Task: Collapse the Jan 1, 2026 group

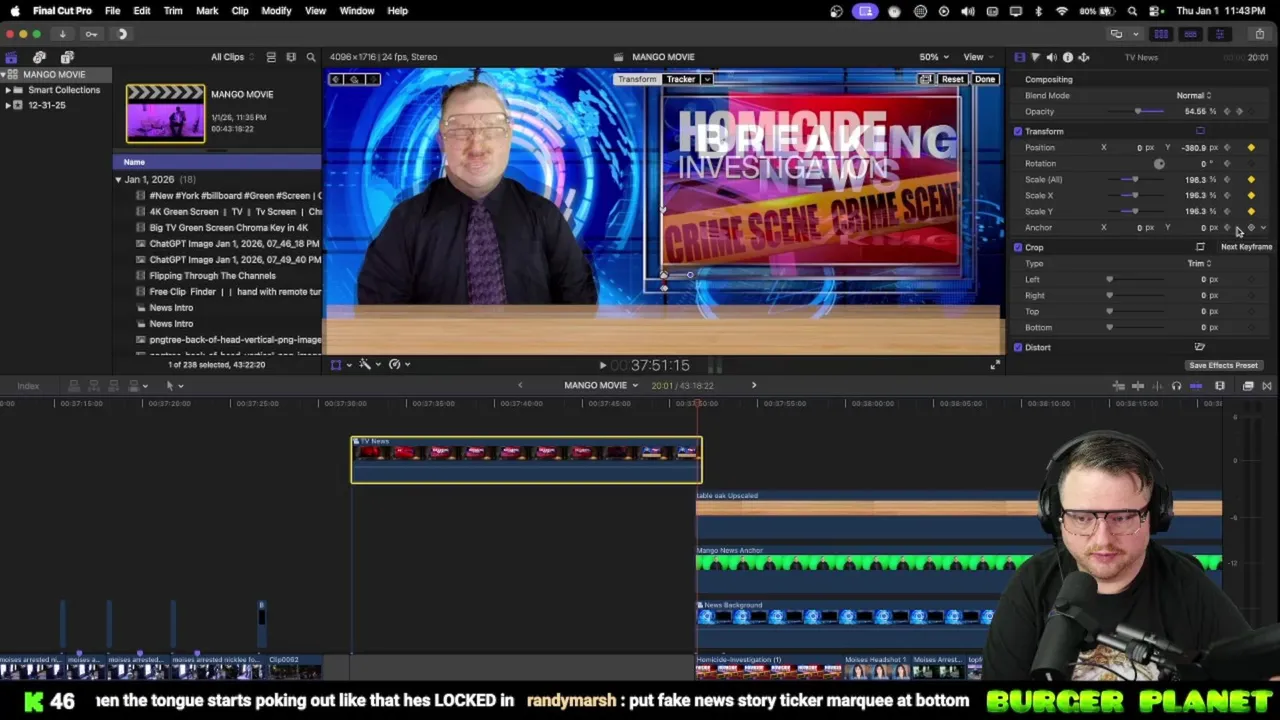Action: [x=118, y=180]
